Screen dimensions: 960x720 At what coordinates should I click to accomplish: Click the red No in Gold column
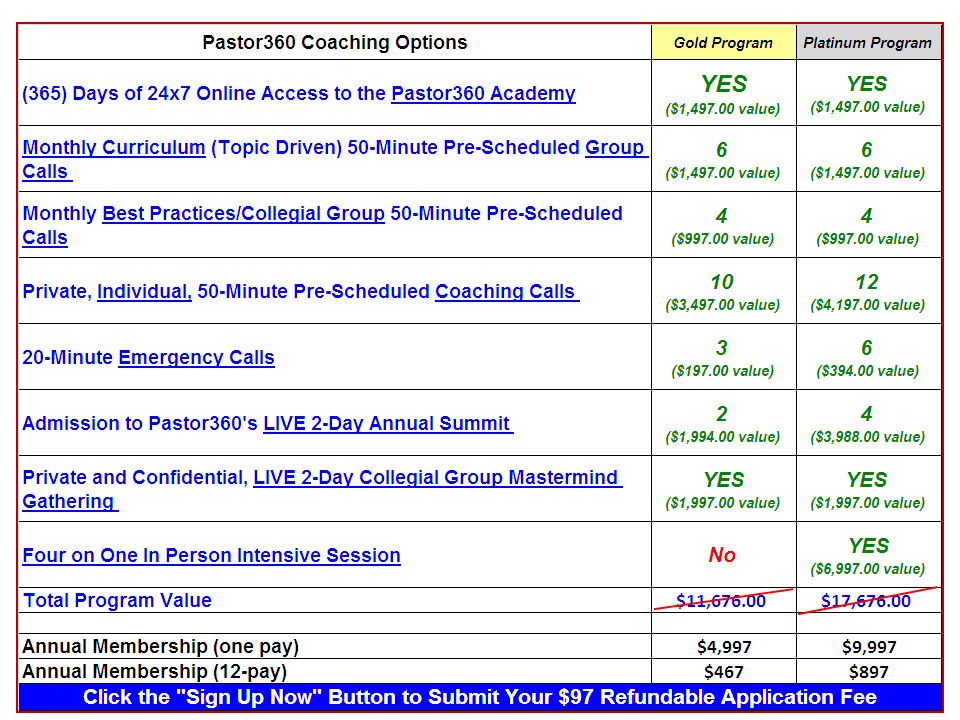click(x=722, y=555)
